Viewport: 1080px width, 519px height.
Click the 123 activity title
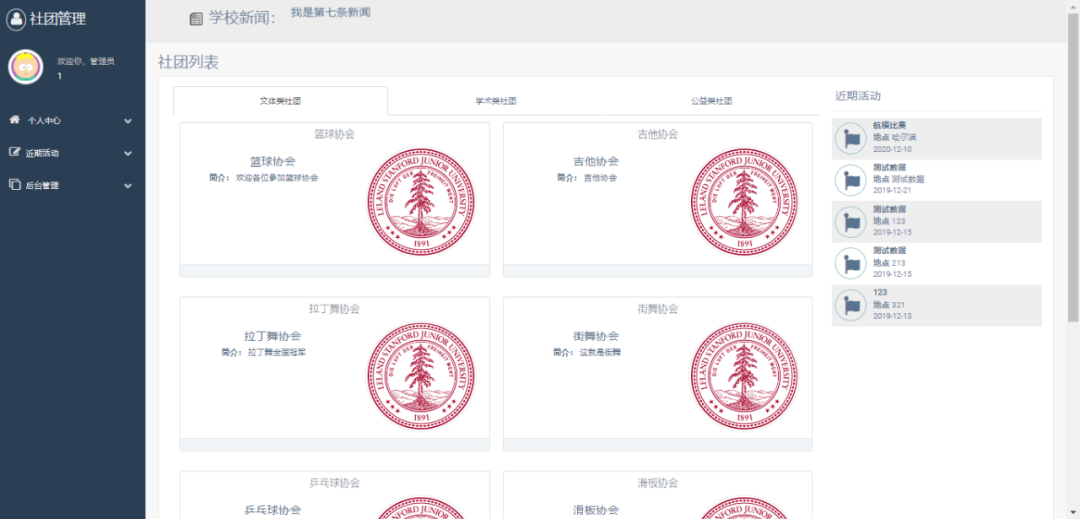click(880, 292)
